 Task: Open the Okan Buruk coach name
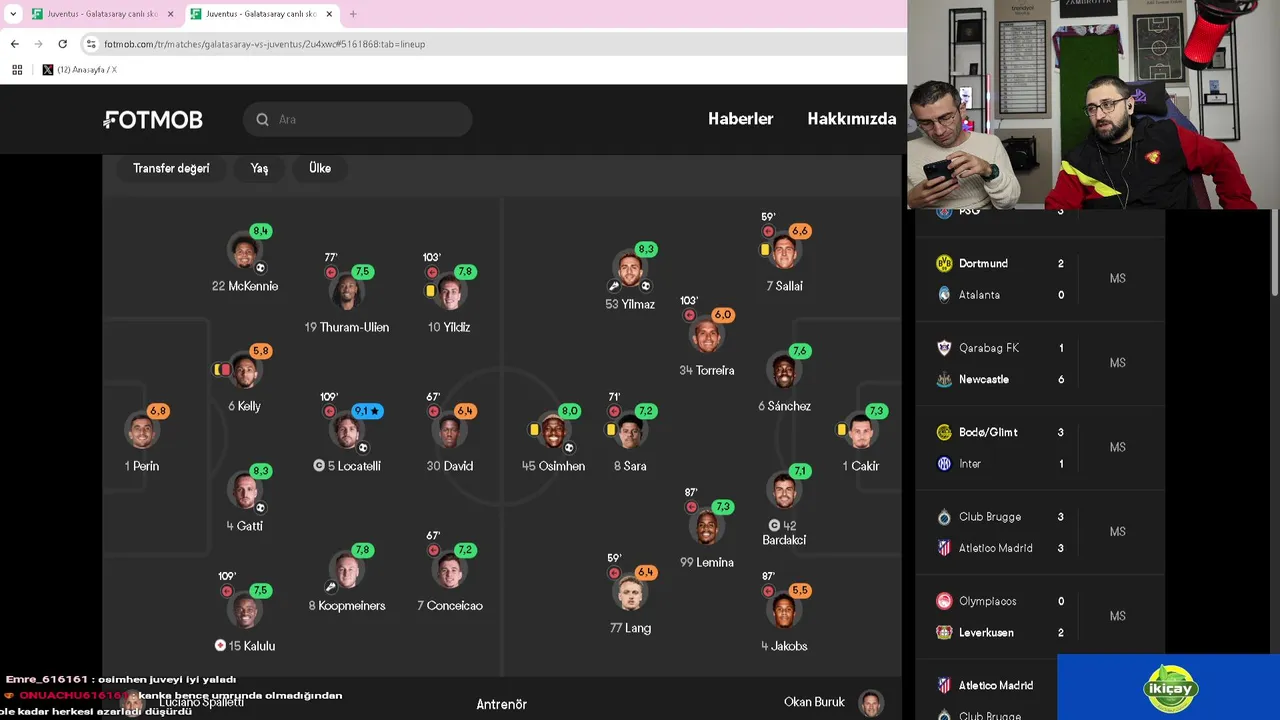coord(814,702)
